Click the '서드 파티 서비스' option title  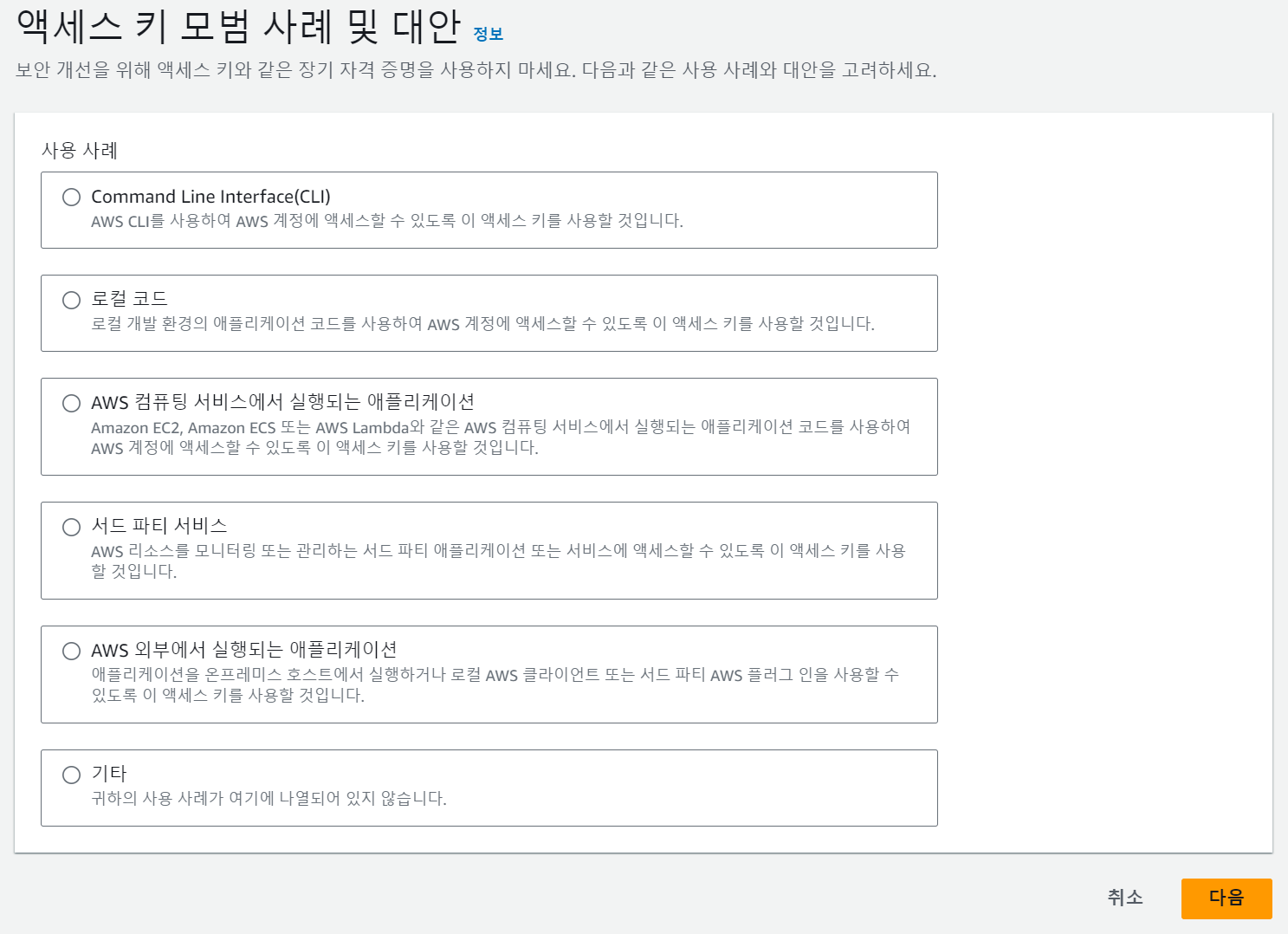159,526
